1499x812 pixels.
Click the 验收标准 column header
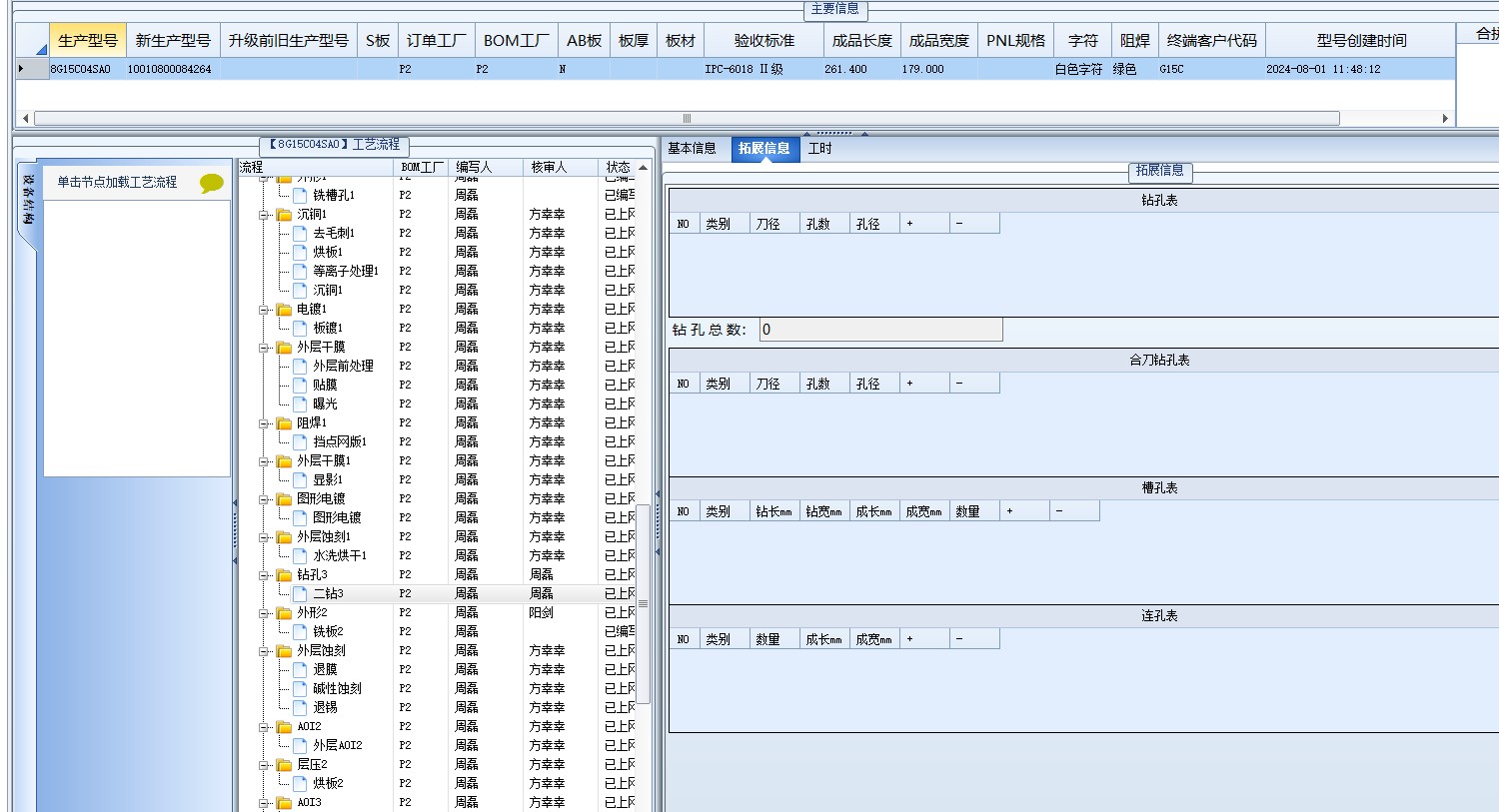(764, 41)
